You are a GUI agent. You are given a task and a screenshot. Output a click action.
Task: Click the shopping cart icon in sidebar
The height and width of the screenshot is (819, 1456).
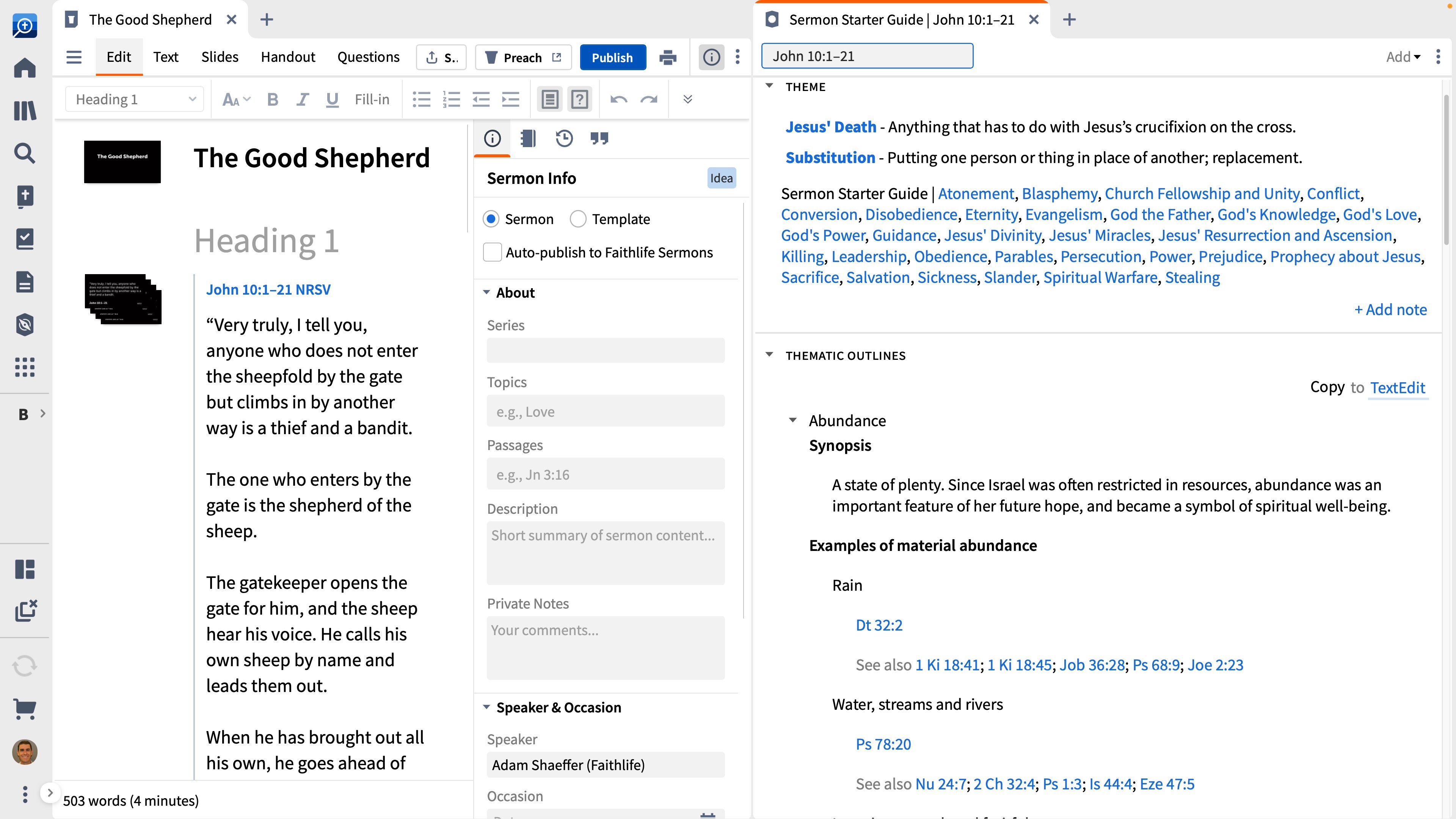click(25, 708)
